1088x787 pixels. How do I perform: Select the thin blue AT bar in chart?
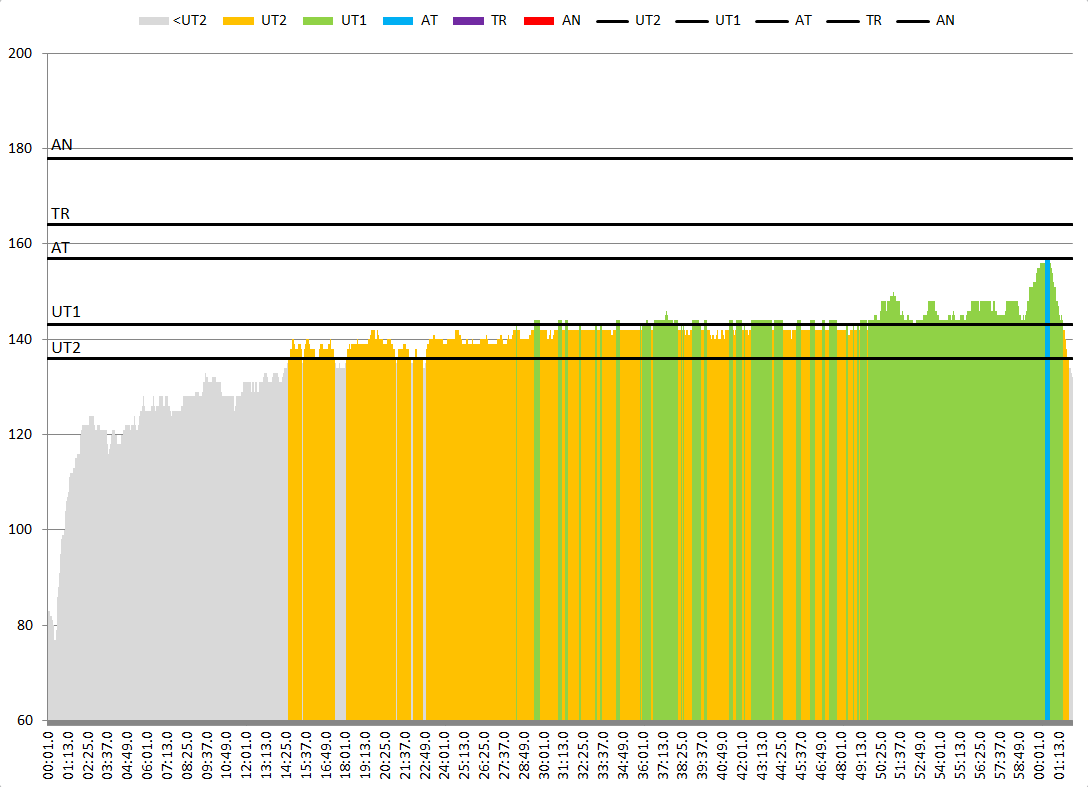[1047, 500]
